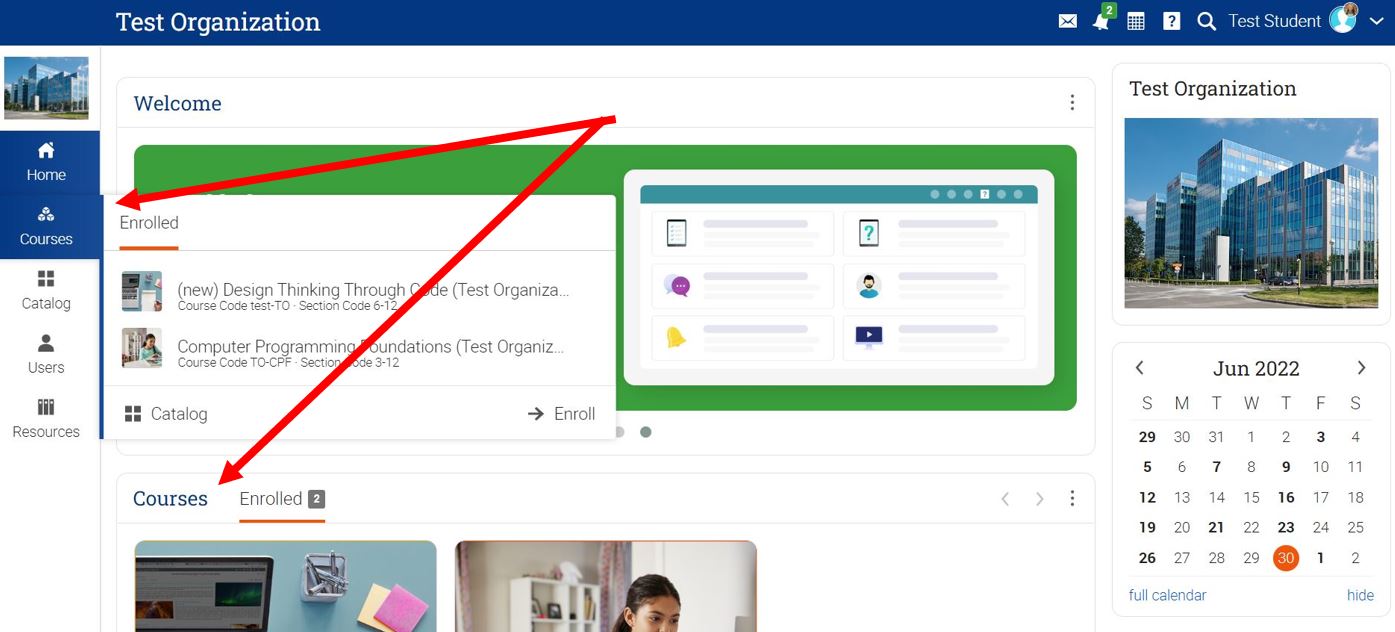This screenshot has height=632, width=1395.
Task: Click the help question mark icon
Action: tap(1171, 21)
